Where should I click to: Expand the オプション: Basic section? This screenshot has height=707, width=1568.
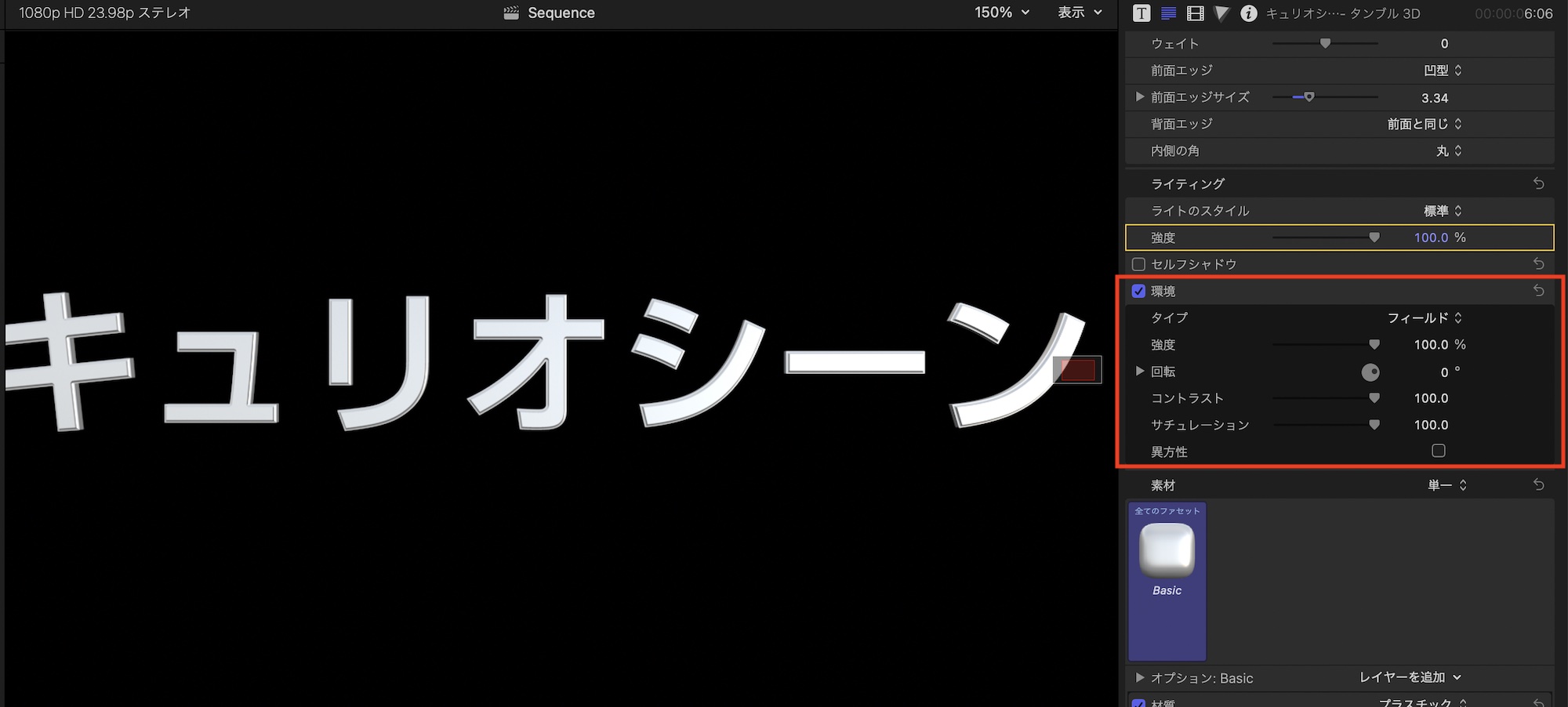(1139, 678)
